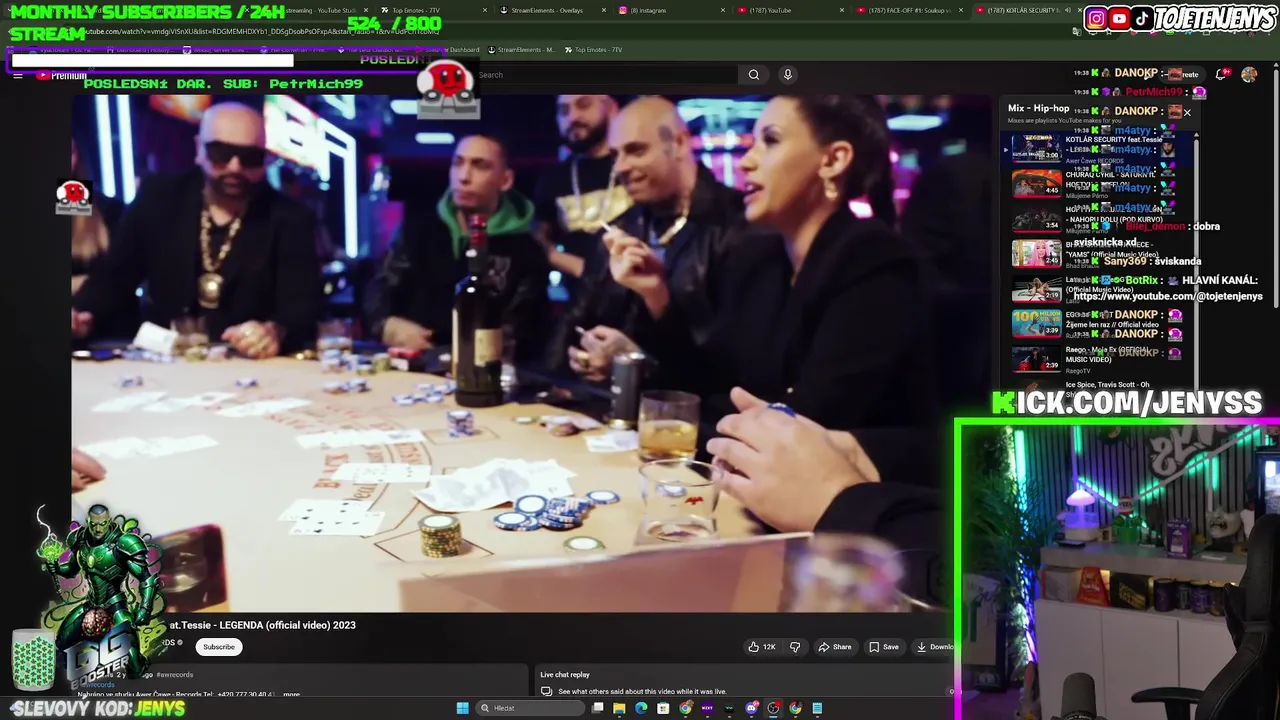Image resolution: width=1280 pixels, height=720 pixels.
Task: Click the YouTube search magnifier button
Action: pos(754,74)
